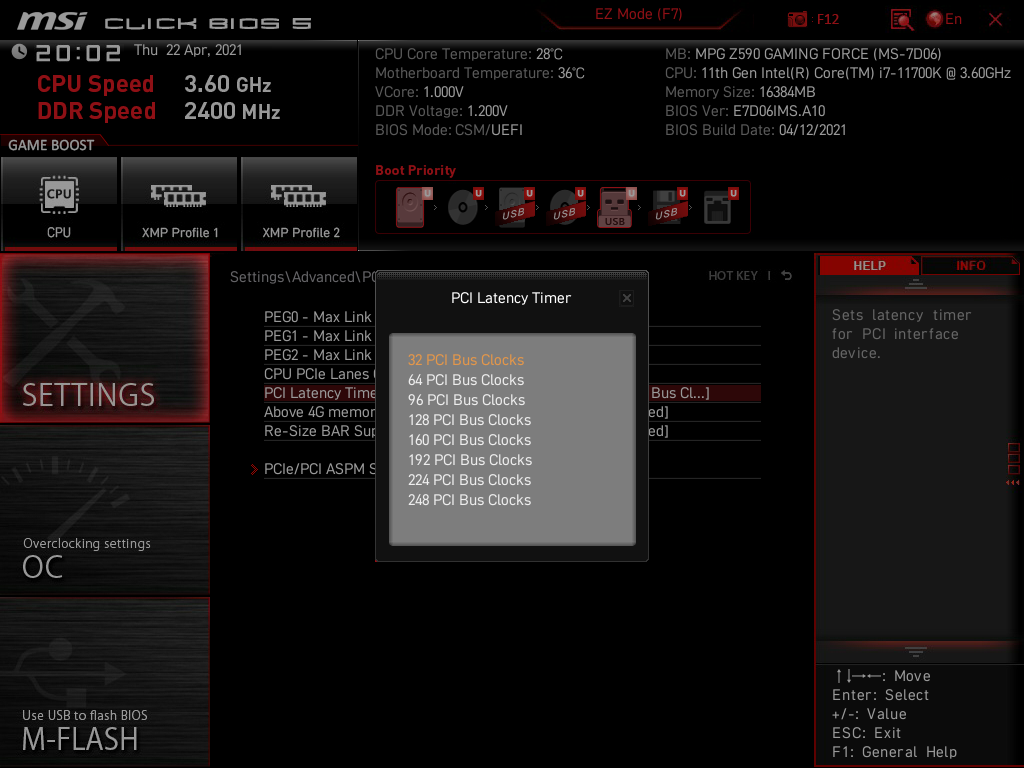
Task: Choose 192 PCI Bus Clocks option
Action: 470,460
